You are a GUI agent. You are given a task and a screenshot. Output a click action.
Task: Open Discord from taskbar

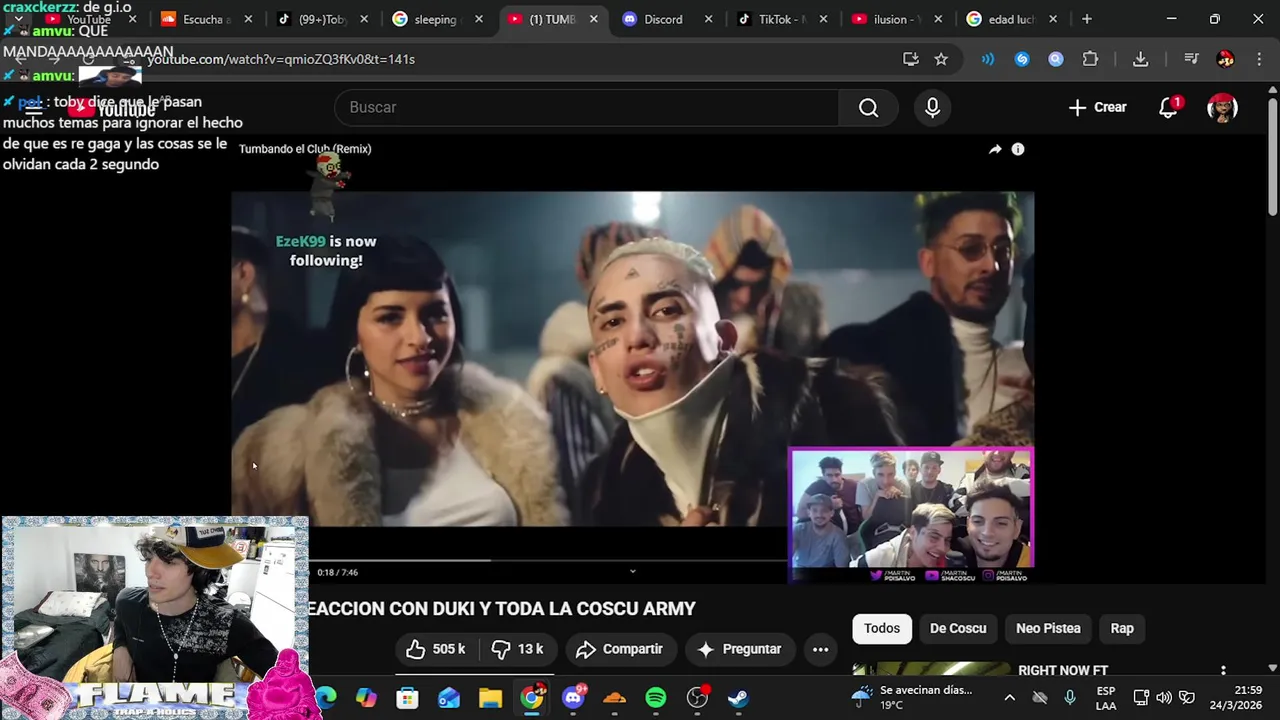[574, 697]
